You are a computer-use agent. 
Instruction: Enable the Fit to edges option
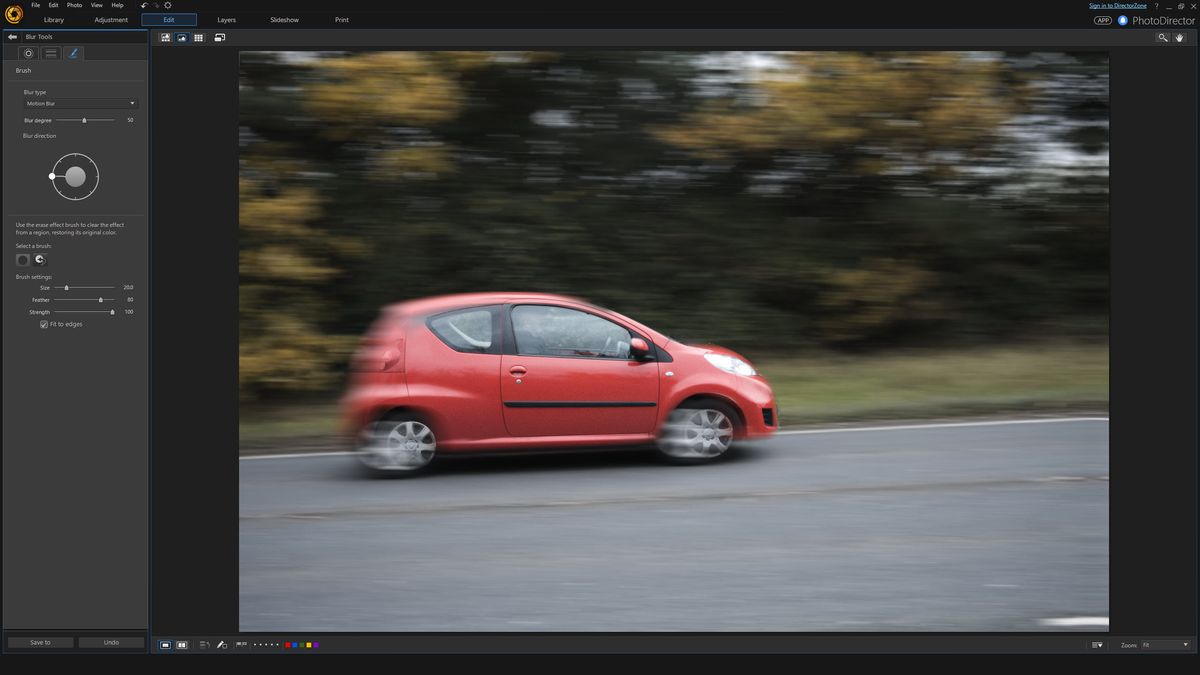(43, 324)
